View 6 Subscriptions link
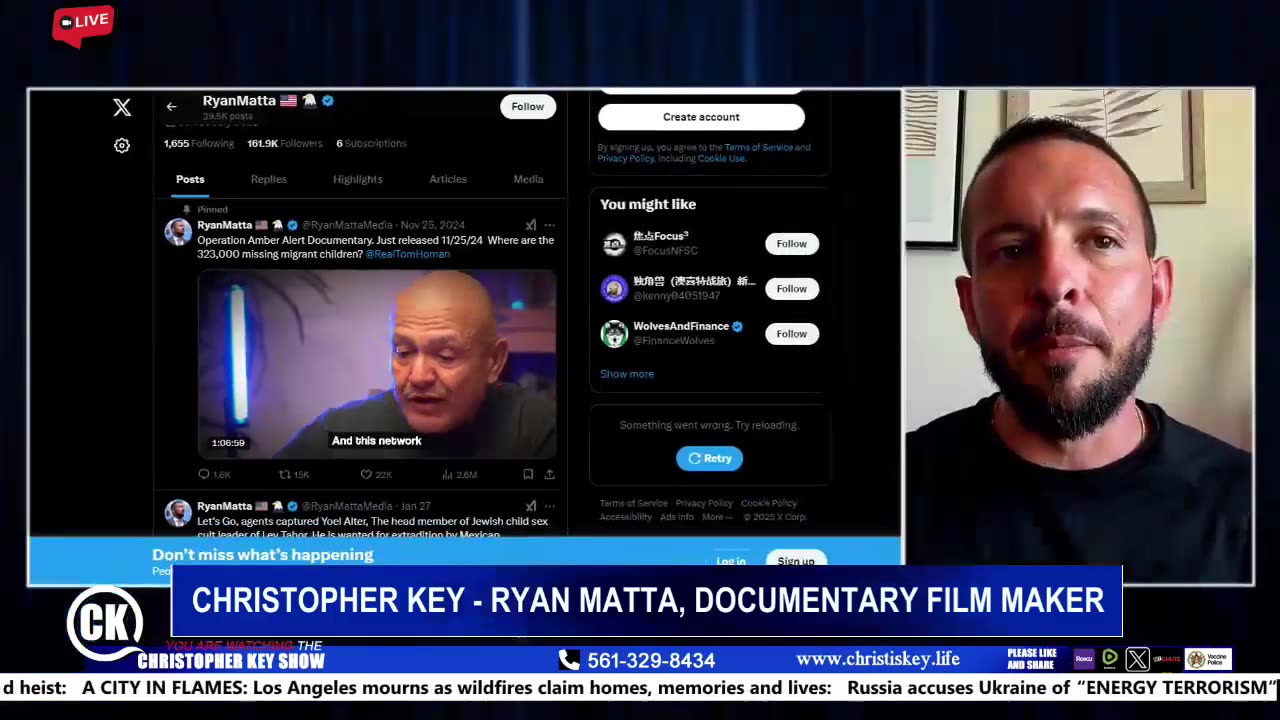 [371, 144]
